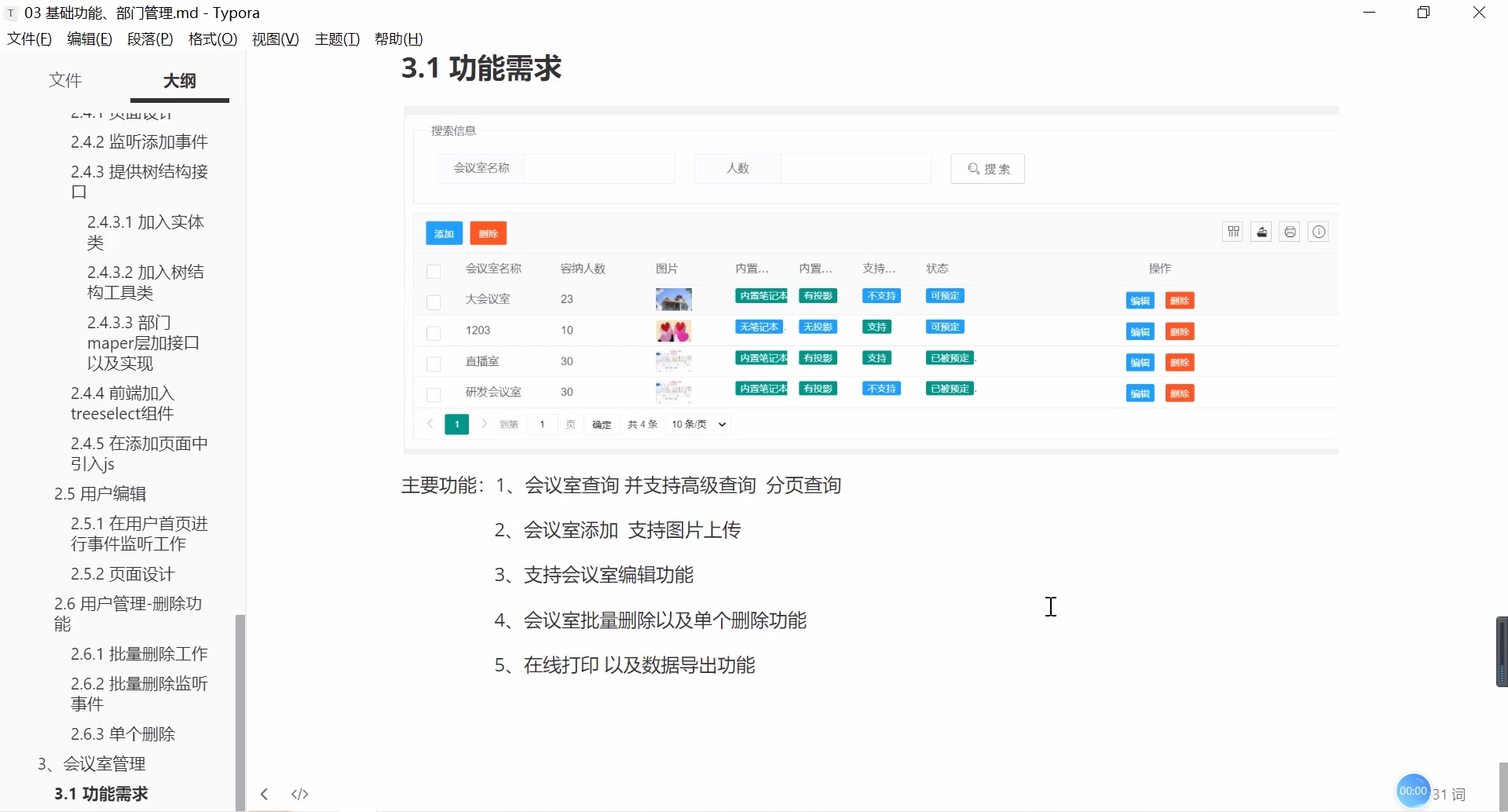Click the export folder icon above the table
1508x812 pixels.
(x=1261, y=231)
